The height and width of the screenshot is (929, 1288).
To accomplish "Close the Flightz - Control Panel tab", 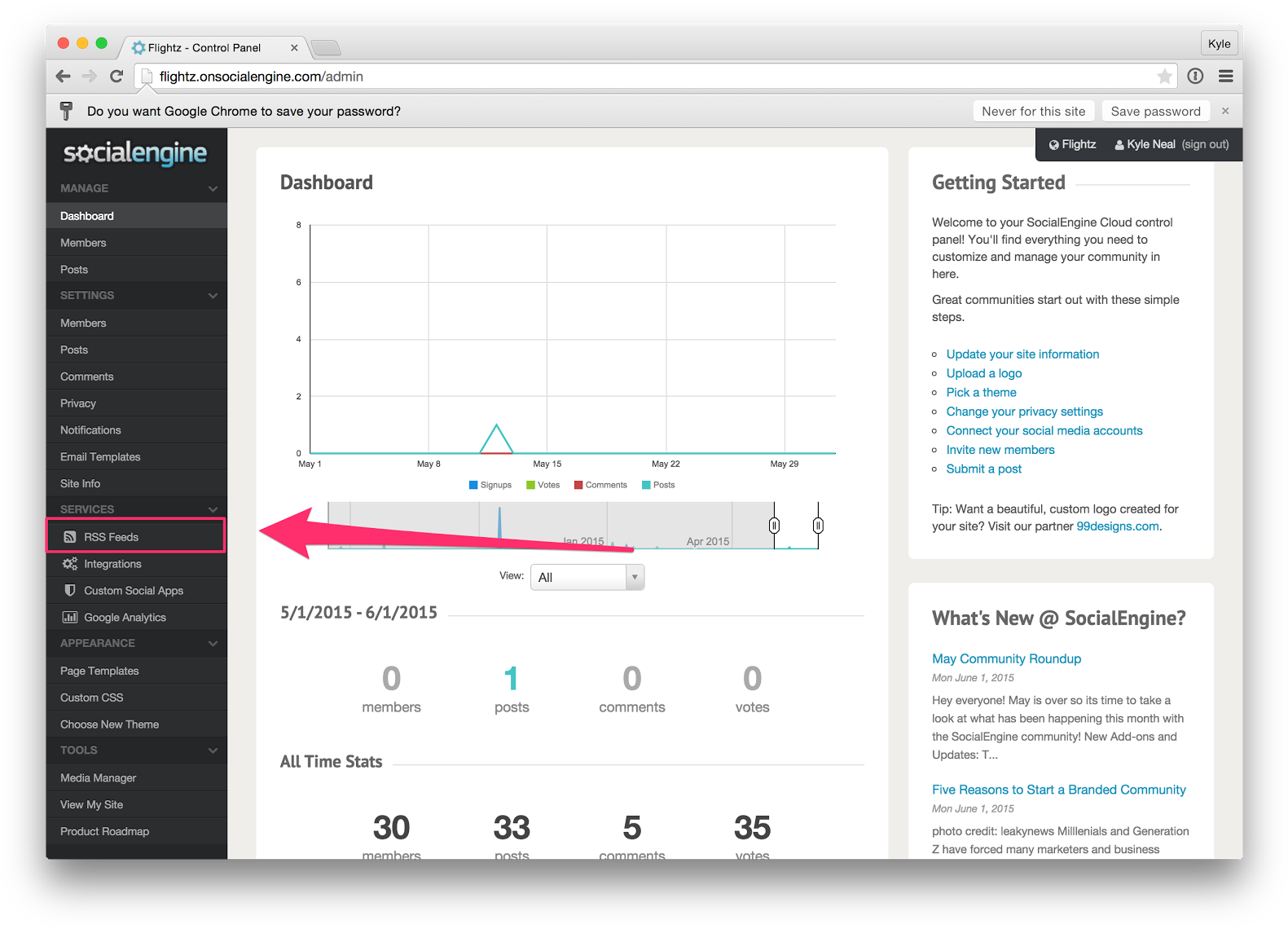I will 294,47.
